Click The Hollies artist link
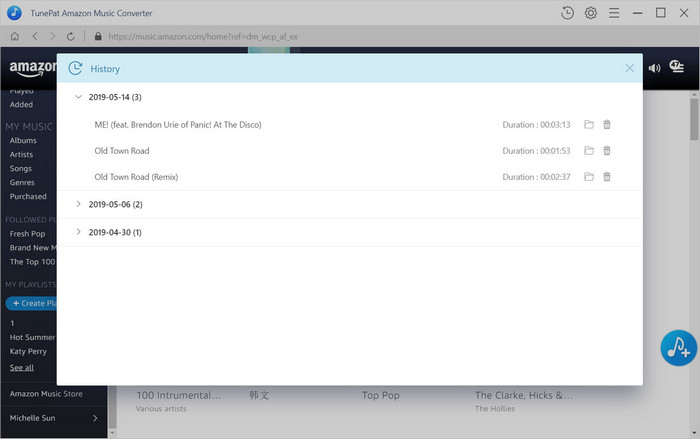 pyautogui.click(x=495, y=409)
